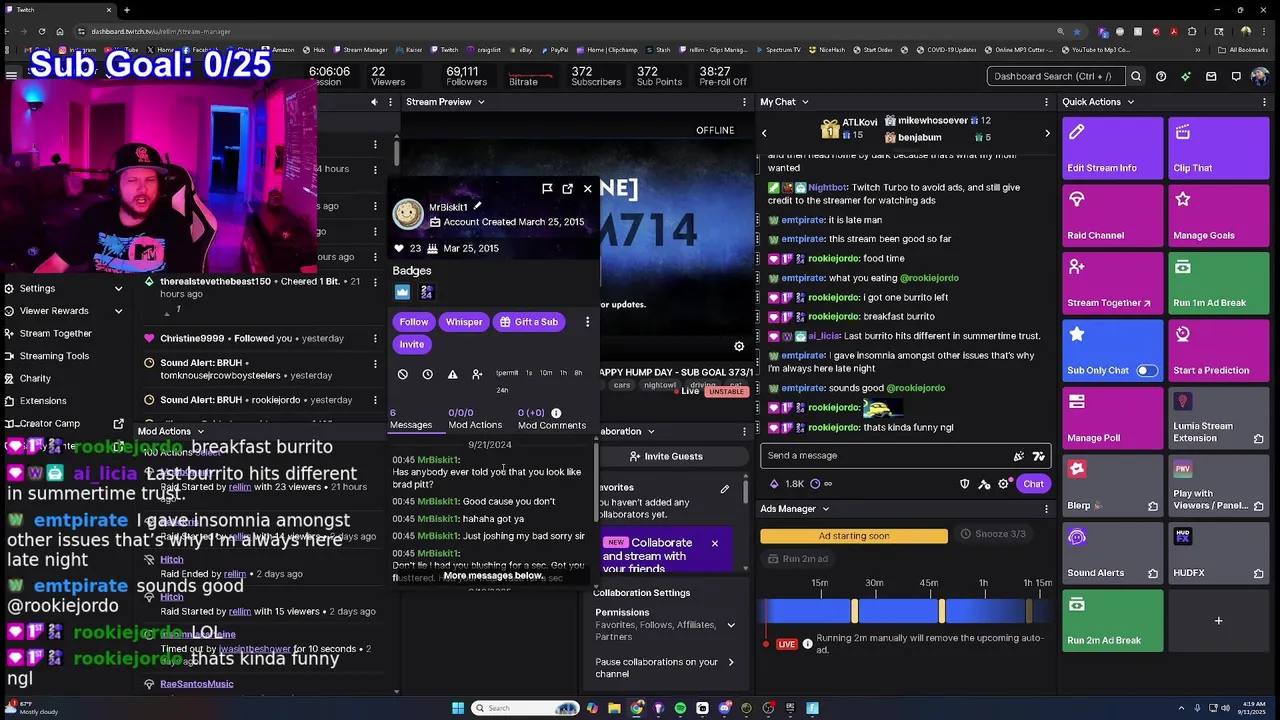This screenshot has height=720, width=1280.
Task: Open Ads Manager panel options dots
Action: (1047, 509)
